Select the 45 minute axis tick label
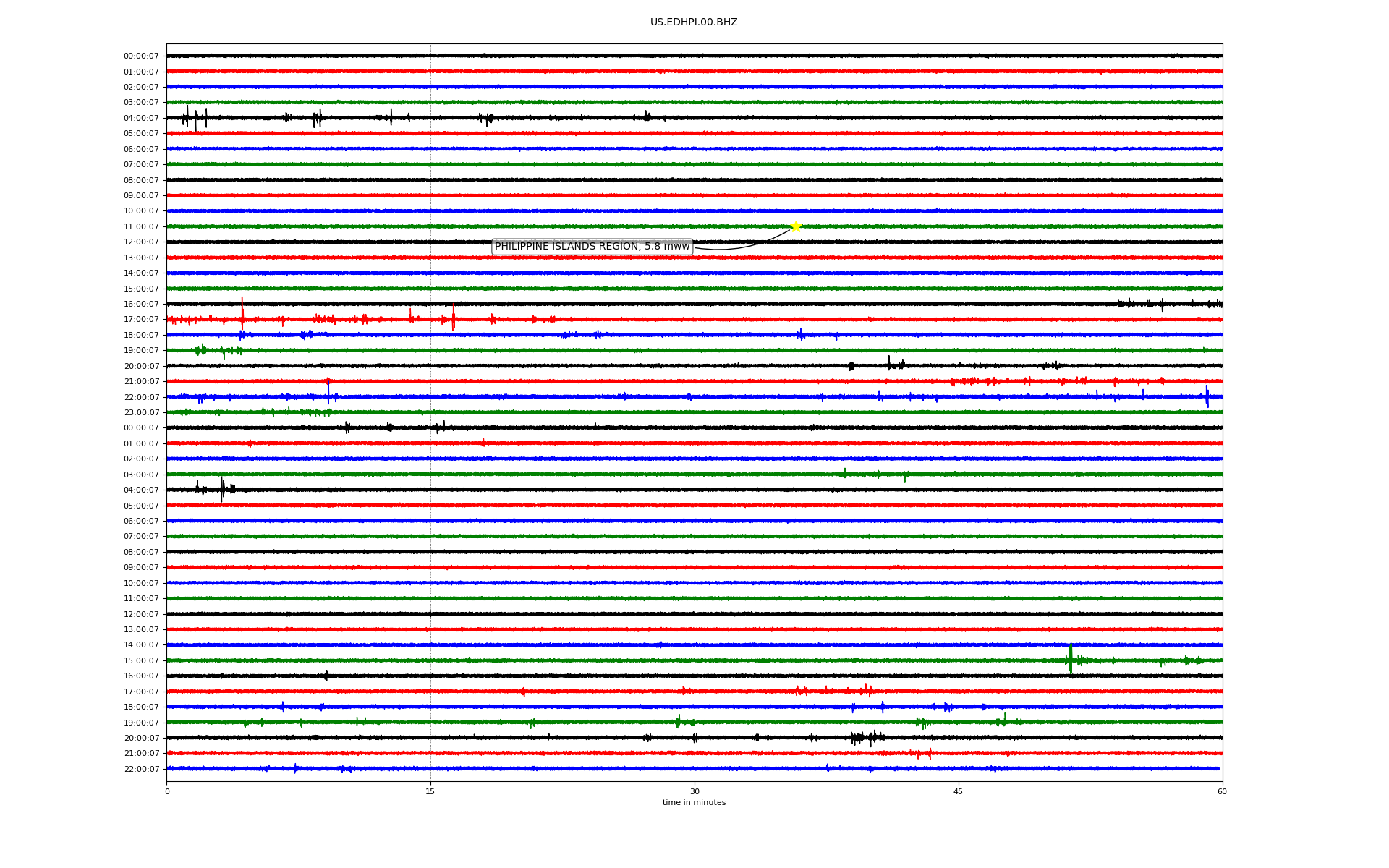The width and height of the screenshot is (1389, 868). click(958, 791)
